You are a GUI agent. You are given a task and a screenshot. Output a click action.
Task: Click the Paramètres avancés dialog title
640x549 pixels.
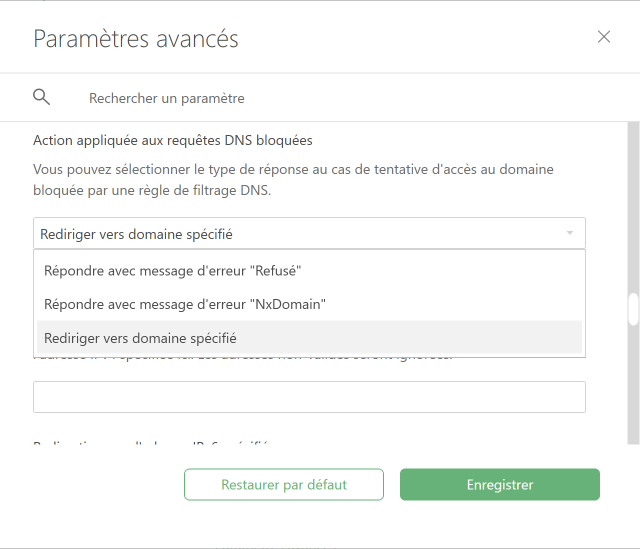(136, 39)
